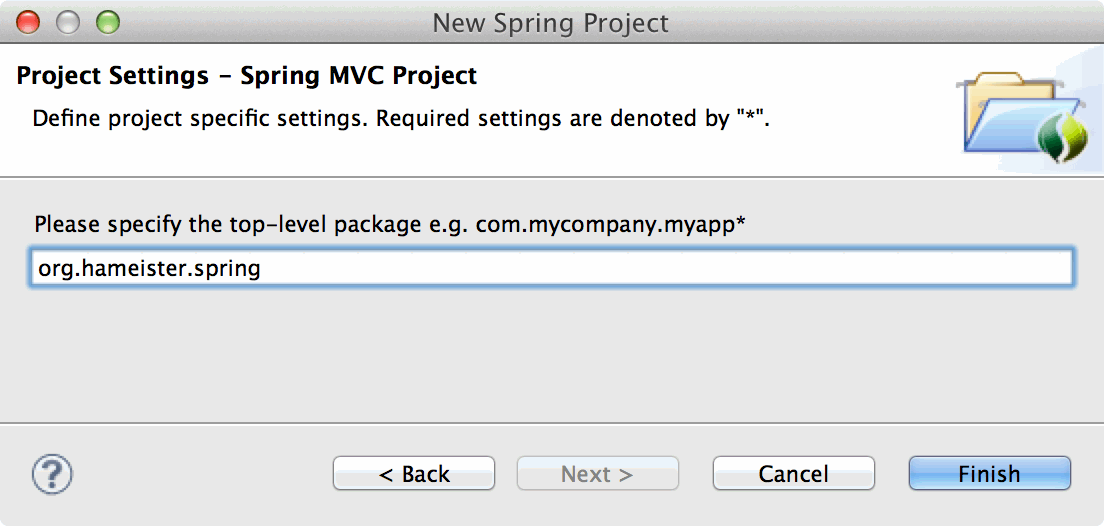Viewport: 1104px width, 526px height.
Task: Minimize the dialog with the yellow button
Action: pos(67,21)
